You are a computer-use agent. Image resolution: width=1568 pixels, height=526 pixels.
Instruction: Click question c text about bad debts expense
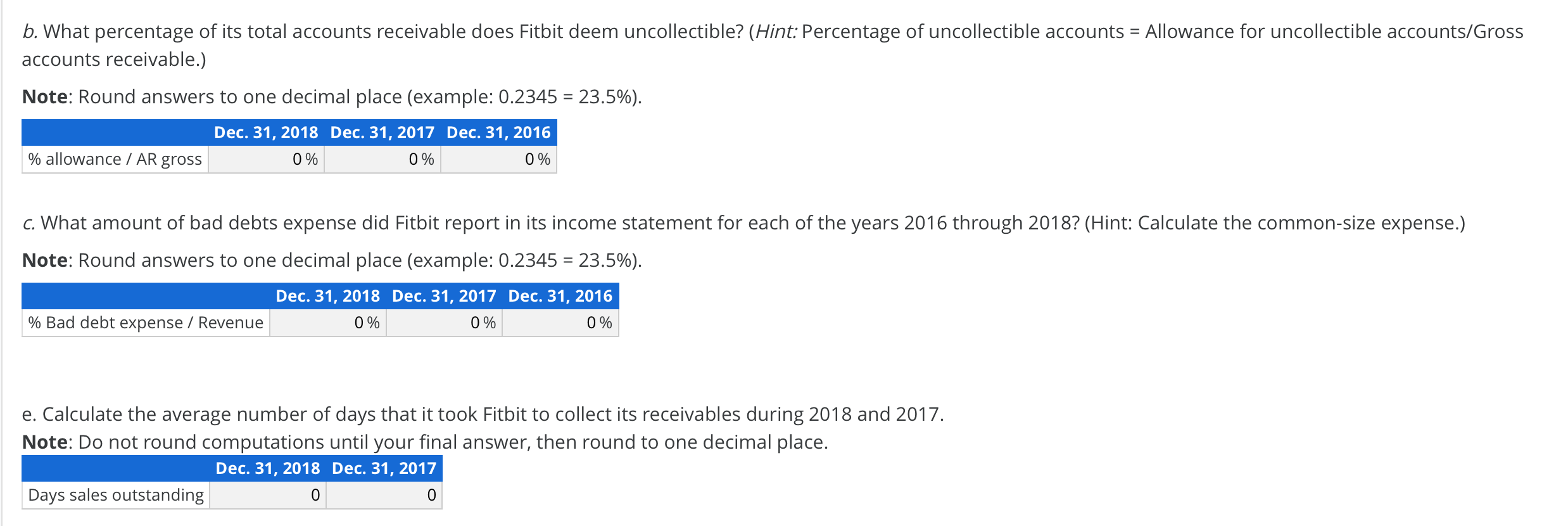[x=743, y=223]
